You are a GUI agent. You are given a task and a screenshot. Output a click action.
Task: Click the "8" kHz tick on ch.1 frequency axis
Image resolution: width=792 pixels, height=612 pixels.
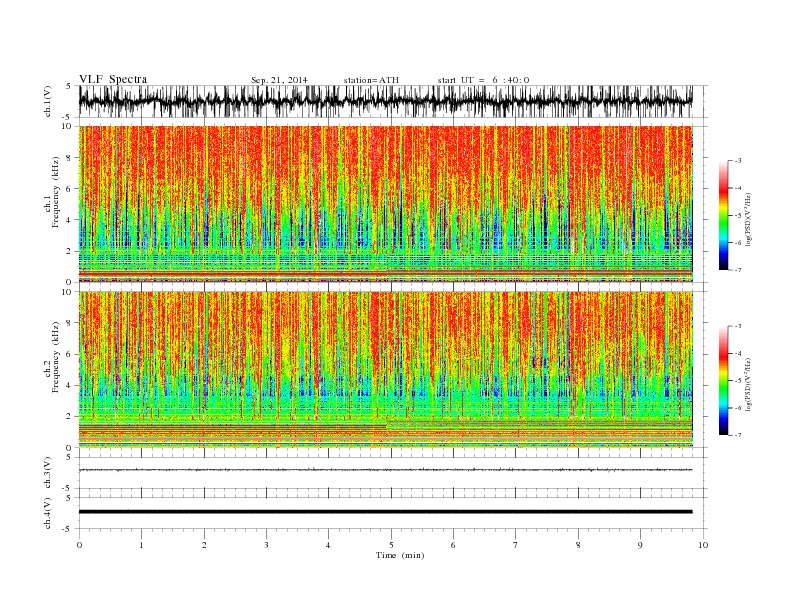pos(69,158)
